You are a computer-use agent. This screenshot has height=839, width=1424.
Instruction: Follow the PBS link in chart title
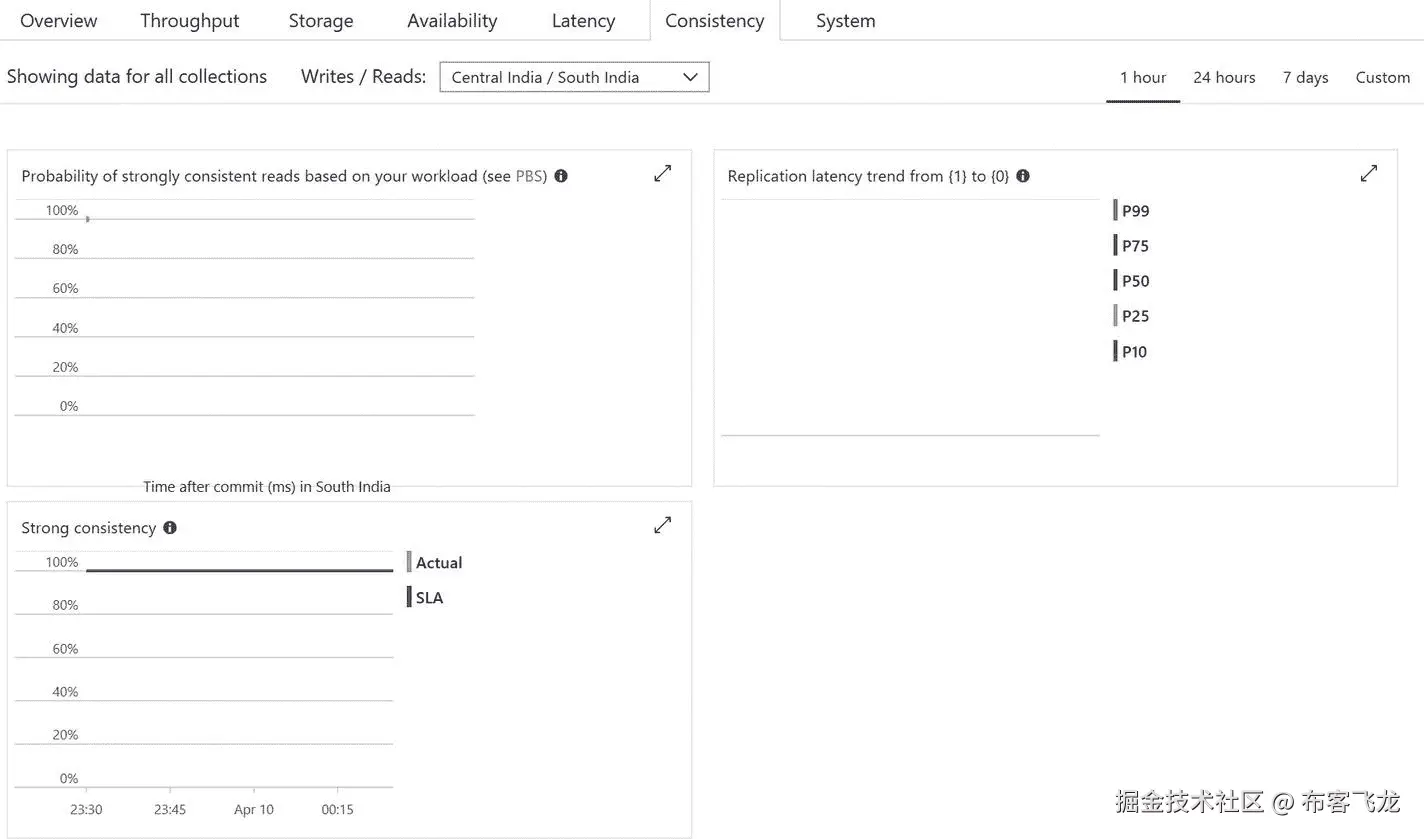coord(530,176)
